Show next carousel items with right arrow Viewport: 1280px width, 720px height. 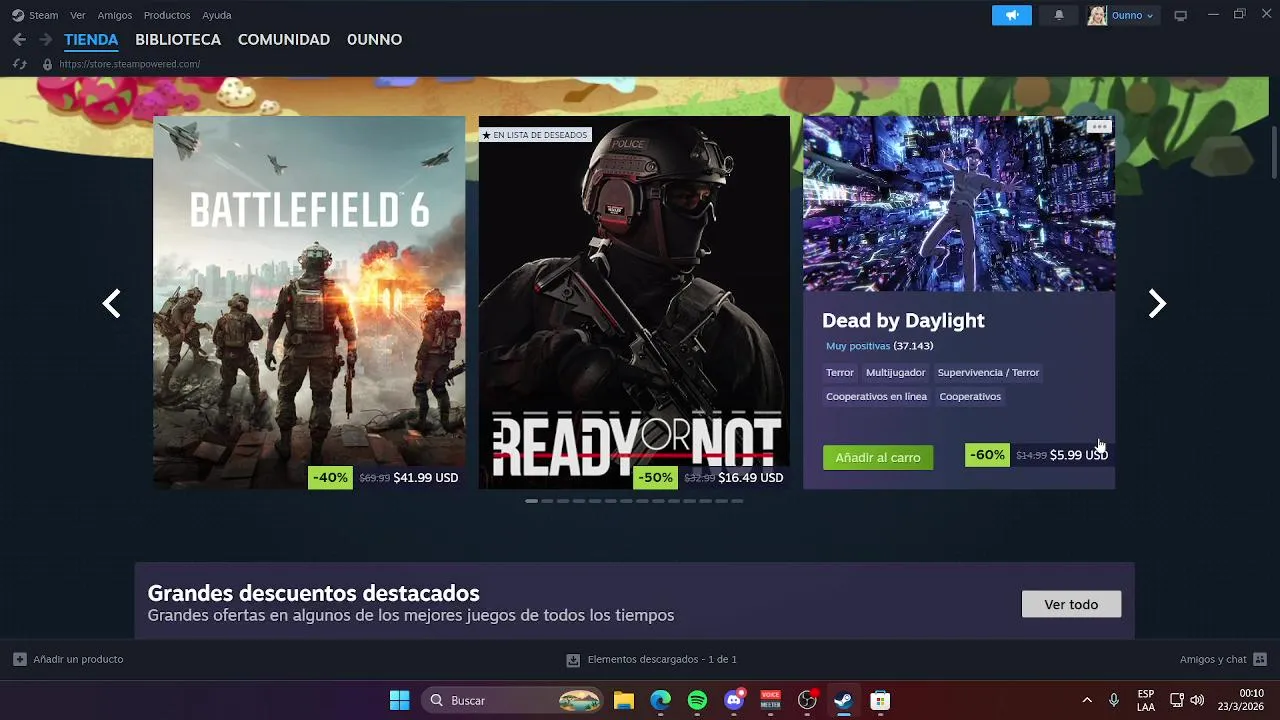tap(1157, 303)
